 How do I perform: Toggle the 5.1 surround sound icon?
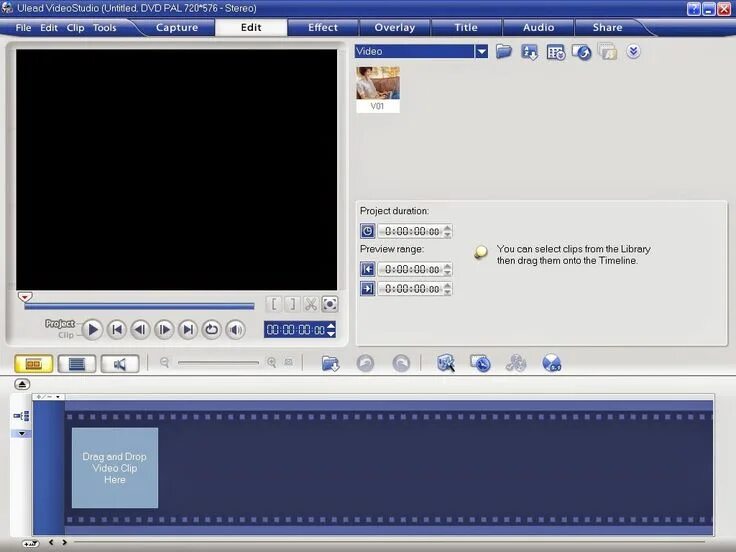click(x=552, y=363)
